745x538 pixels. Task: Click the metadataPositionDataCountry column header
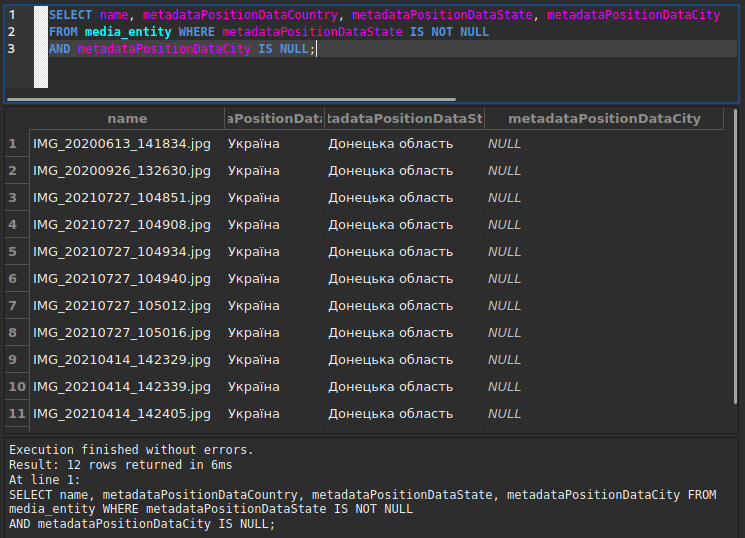[x=275, y=118]
